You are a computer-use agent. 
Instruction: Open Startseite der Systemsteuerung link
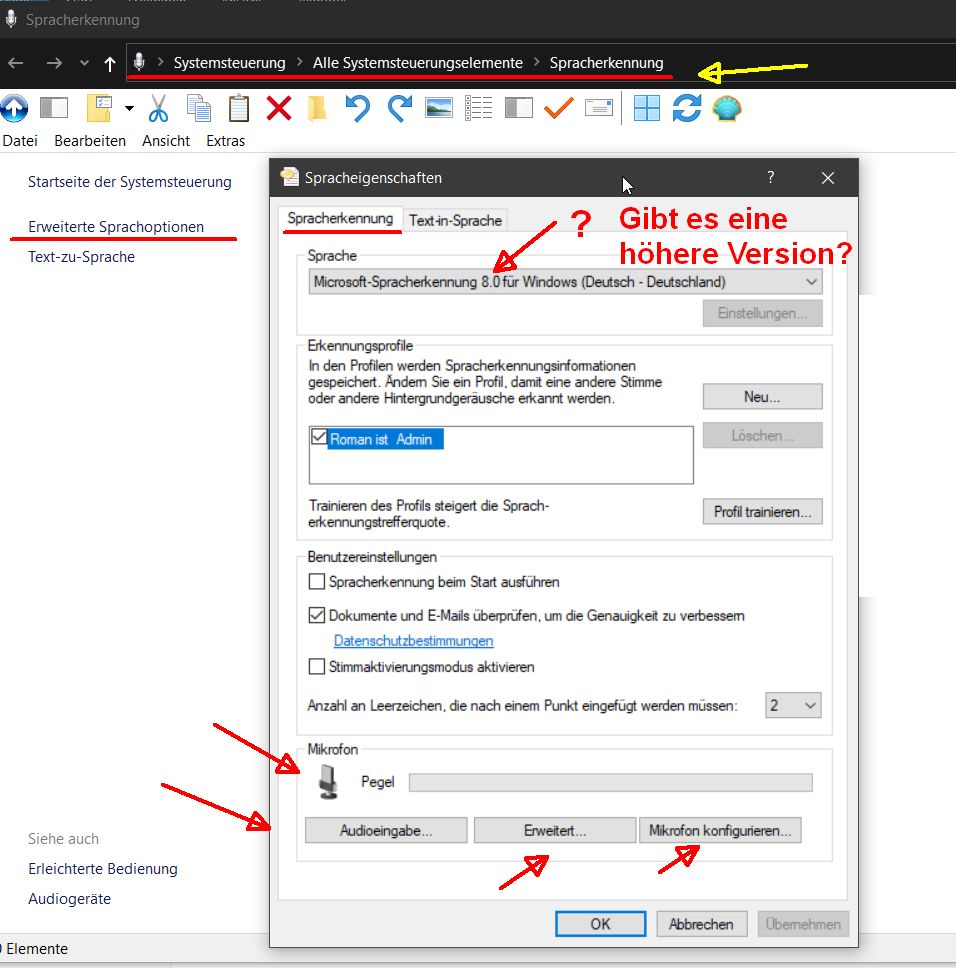click(x=130, y=182)
